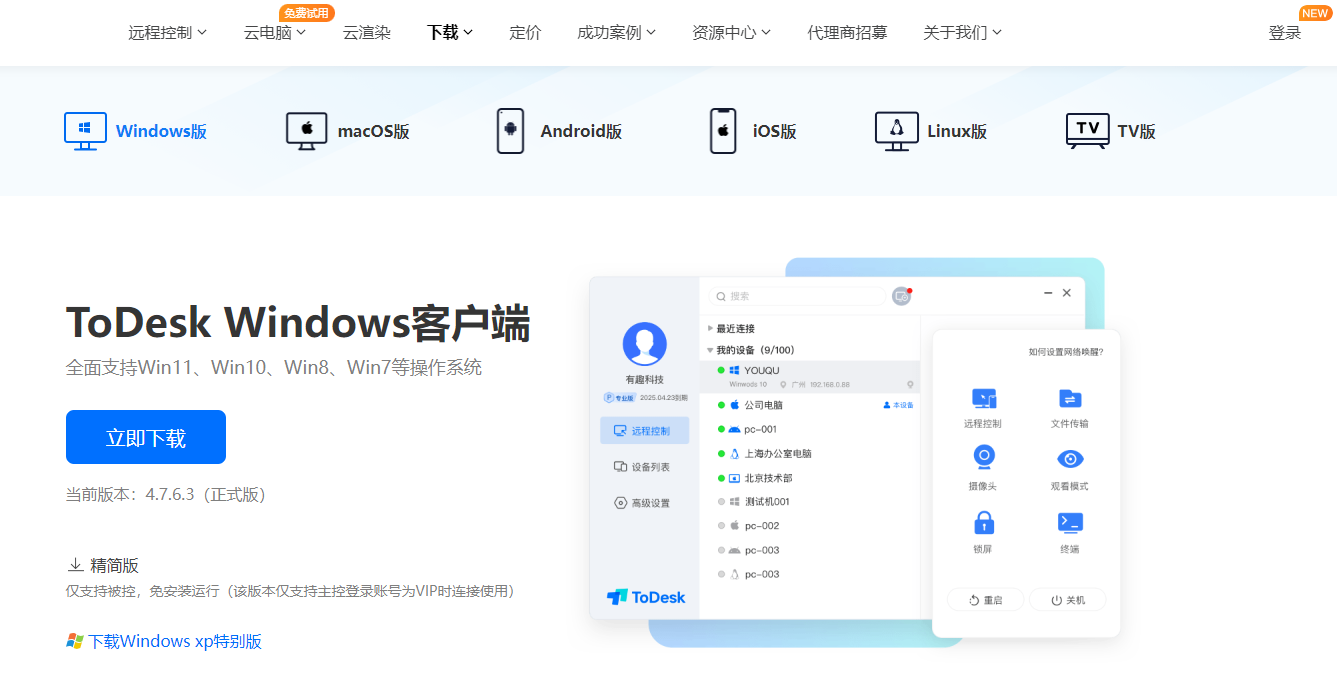Click the ToDesk logo in the preview
The height and width of the screenshot is (677, 1337).
646,597
